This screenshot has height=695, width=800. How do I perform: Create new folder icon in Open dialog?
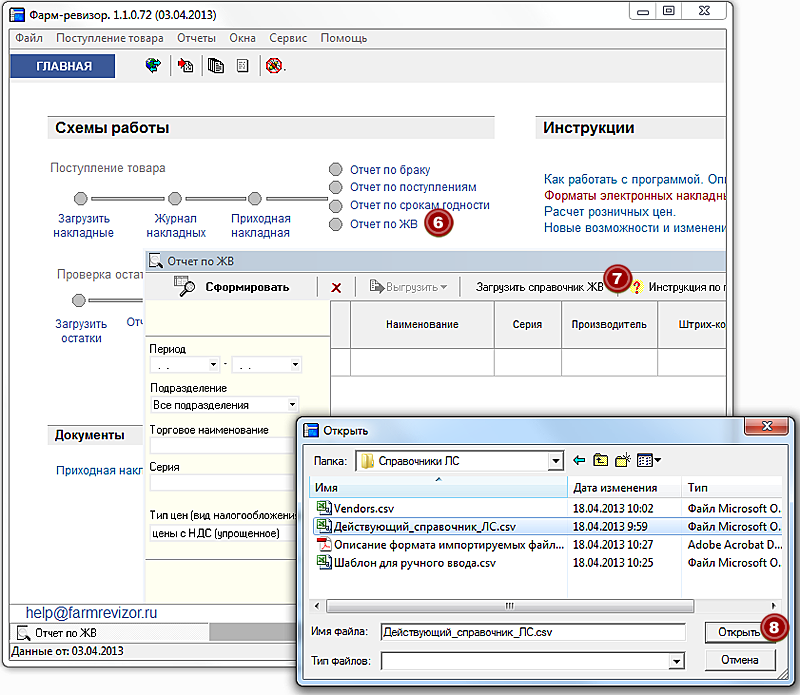tap(623, 460)
